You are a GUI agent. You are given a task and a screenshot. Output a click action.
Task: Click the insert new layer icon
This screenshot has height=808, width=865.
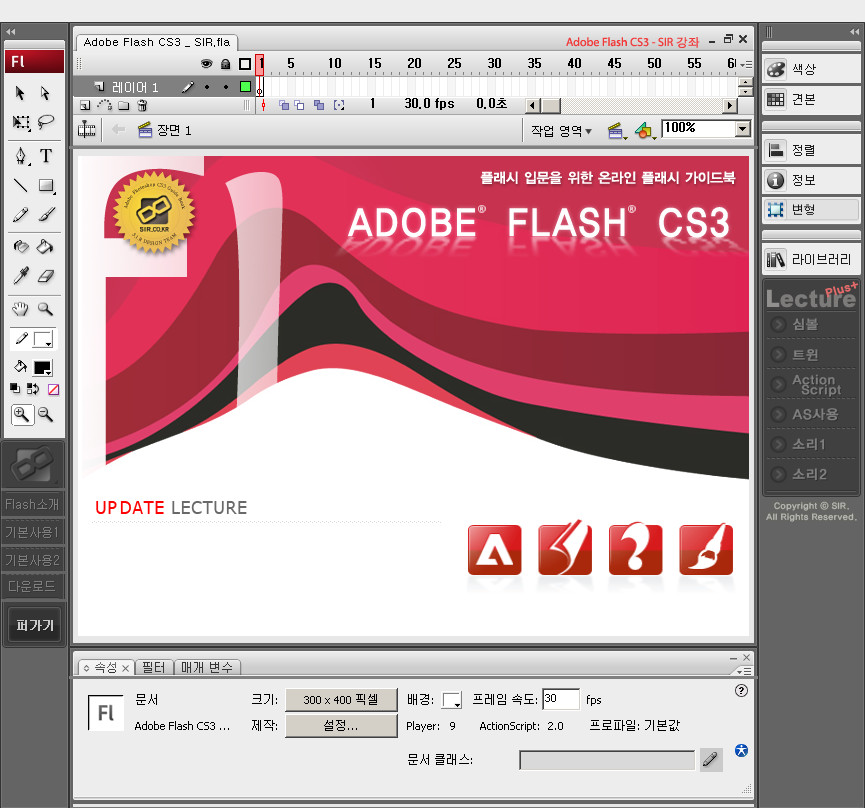click(x=85, y=105)
